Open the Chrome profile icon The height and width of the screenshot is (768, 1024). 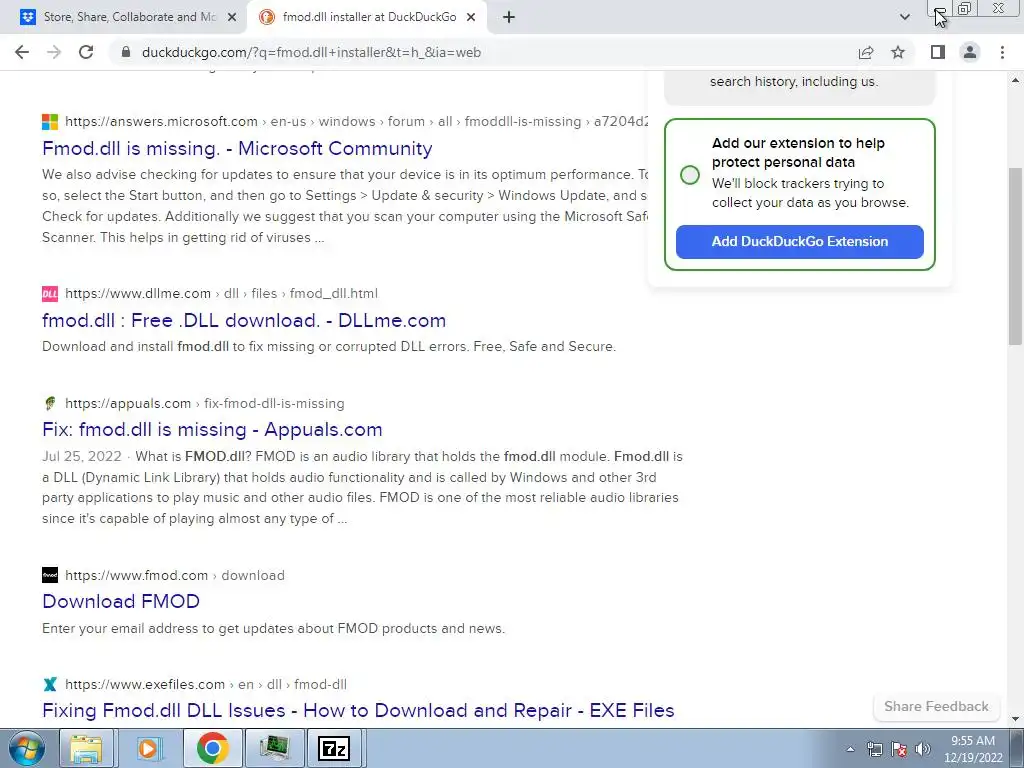click(x=970, y=52)
